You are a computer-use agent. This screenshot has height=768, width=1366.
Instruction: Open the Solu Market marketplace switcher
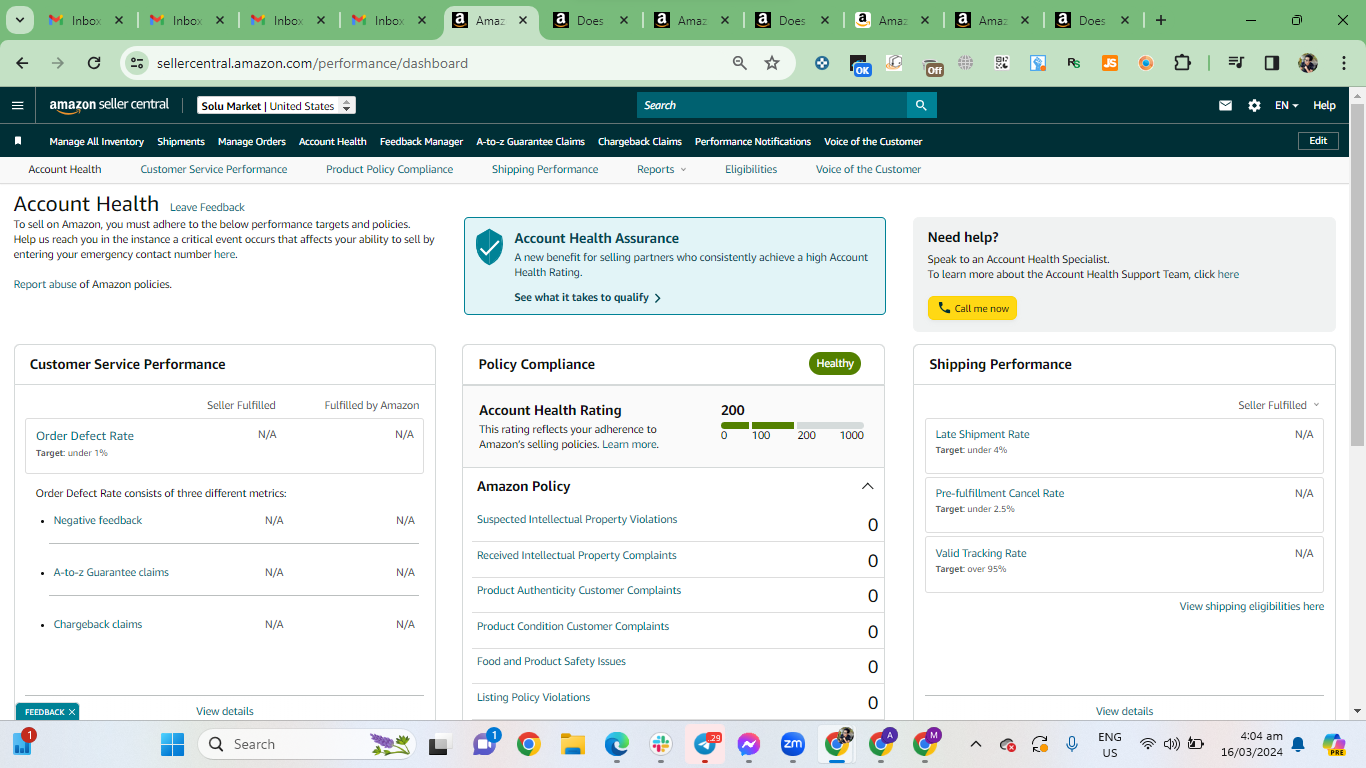(x=277, y=105)
